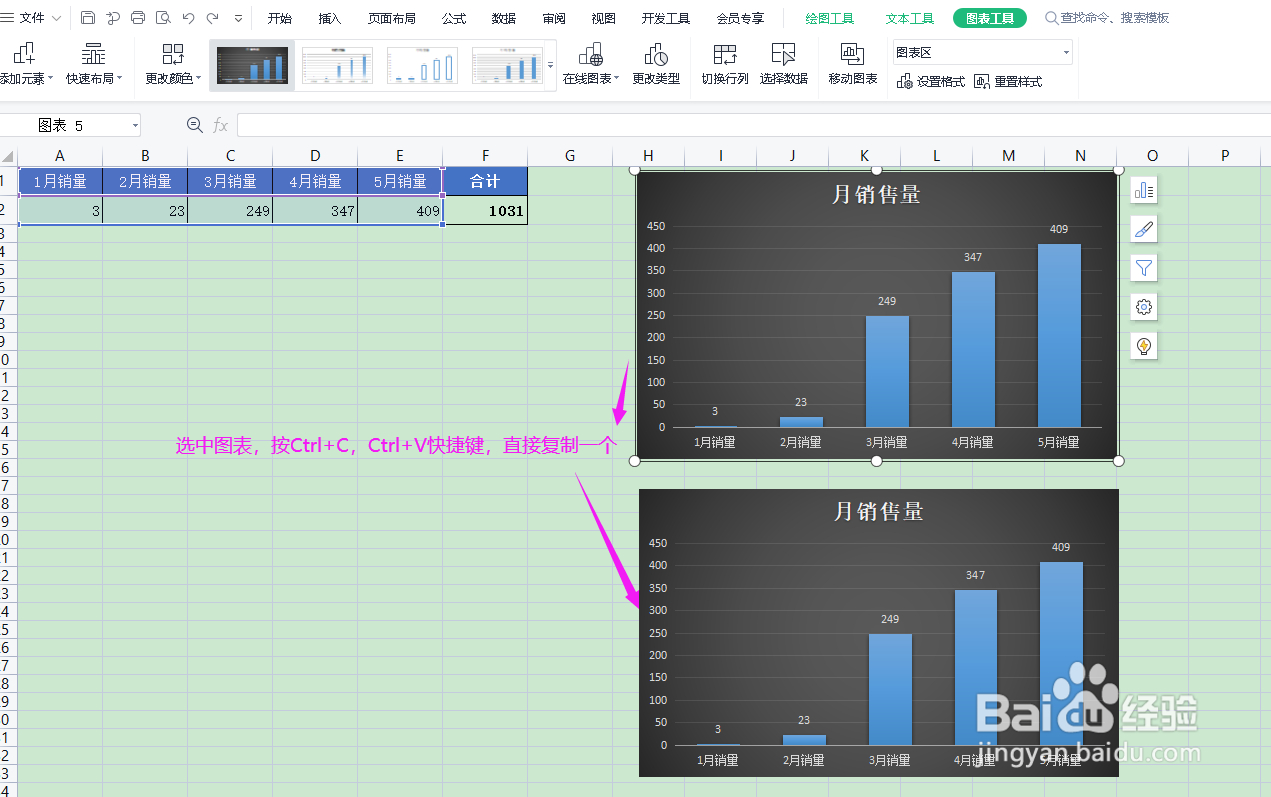Click cell A1 labeled 1月销量

point(60,181)
